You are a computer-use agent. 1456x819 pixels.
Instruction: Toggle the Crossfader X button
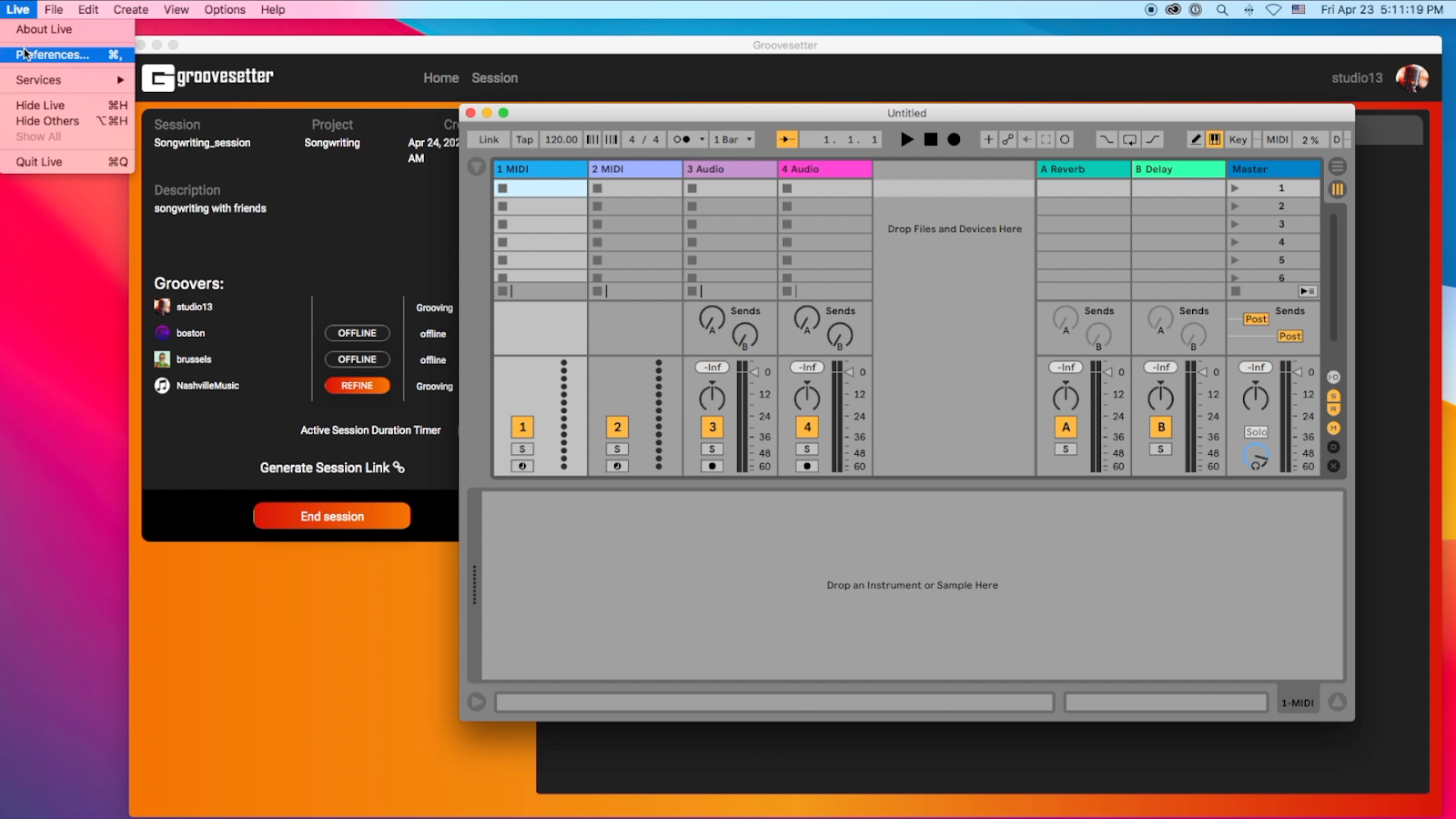click(x=1333, y=466)
